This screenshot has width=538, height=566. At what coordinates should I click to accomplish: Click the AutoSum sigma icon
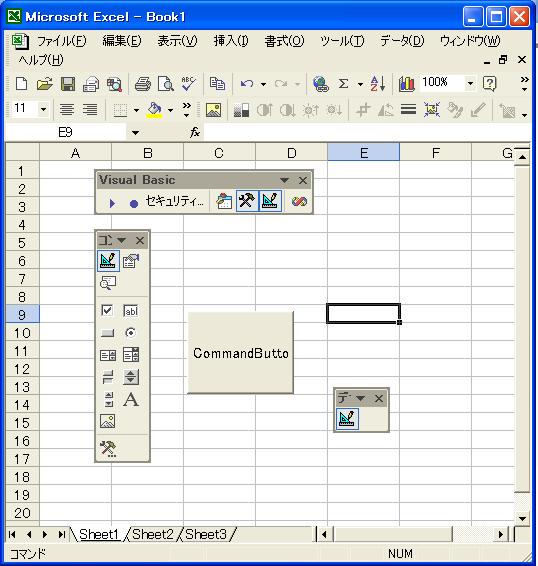pyautogui.click(x=344, y=84)
